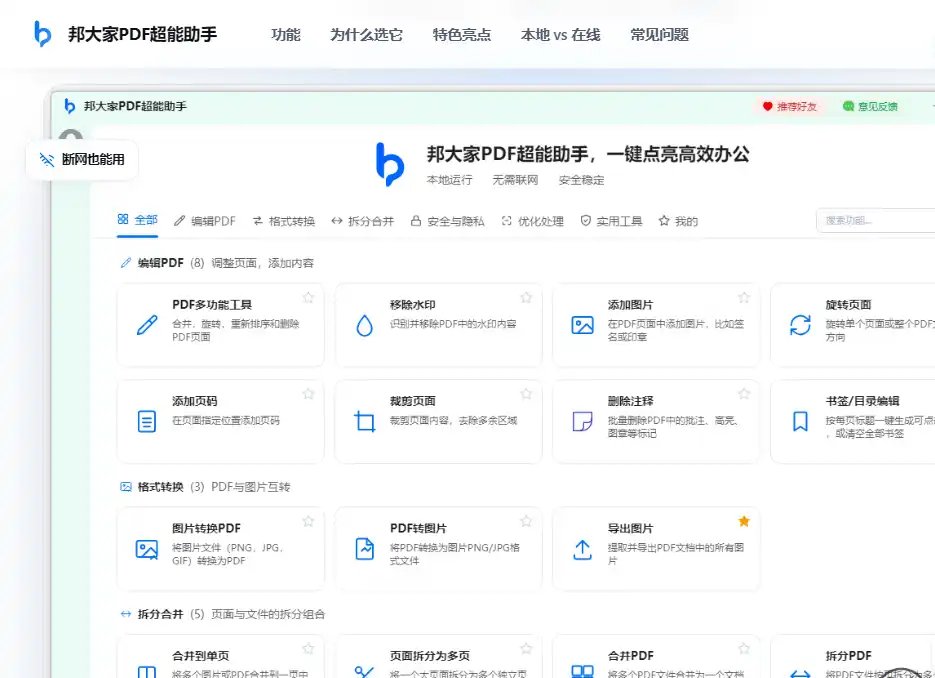Favorite 移除水印 with its star

[526, 298]
